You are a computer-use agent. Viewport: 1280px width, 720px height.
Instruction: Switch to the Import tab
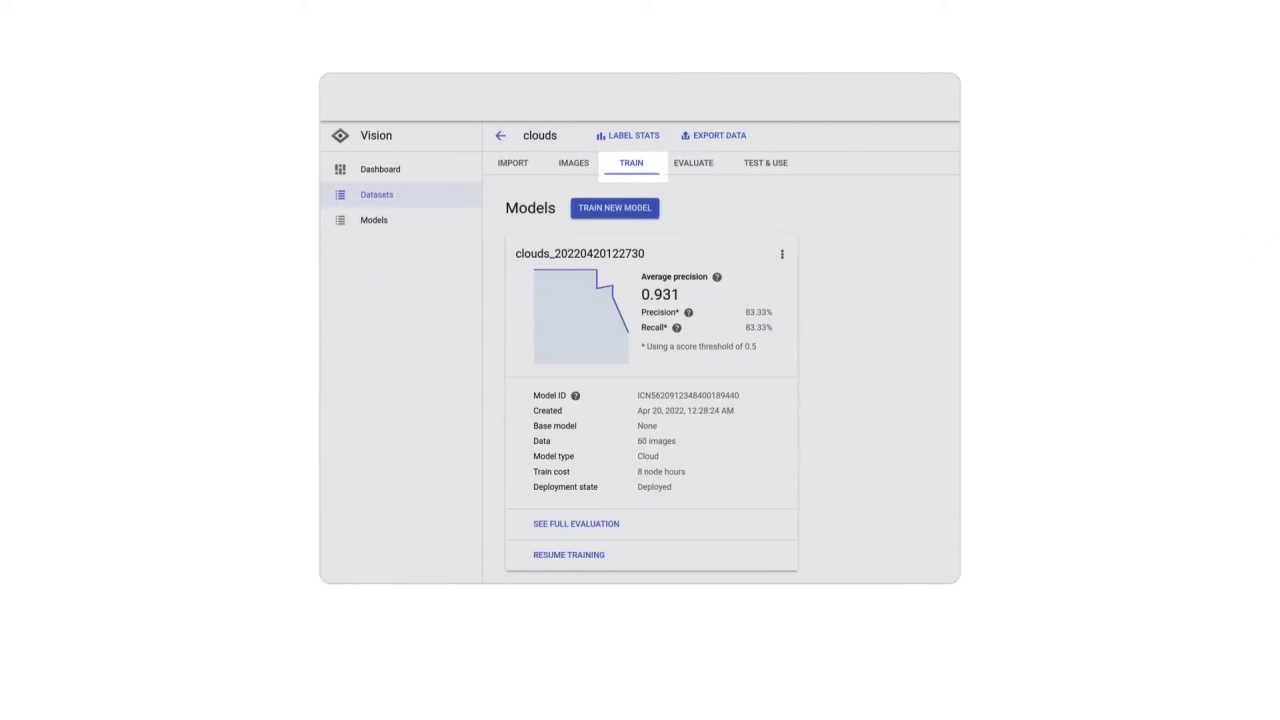point(513,163)
